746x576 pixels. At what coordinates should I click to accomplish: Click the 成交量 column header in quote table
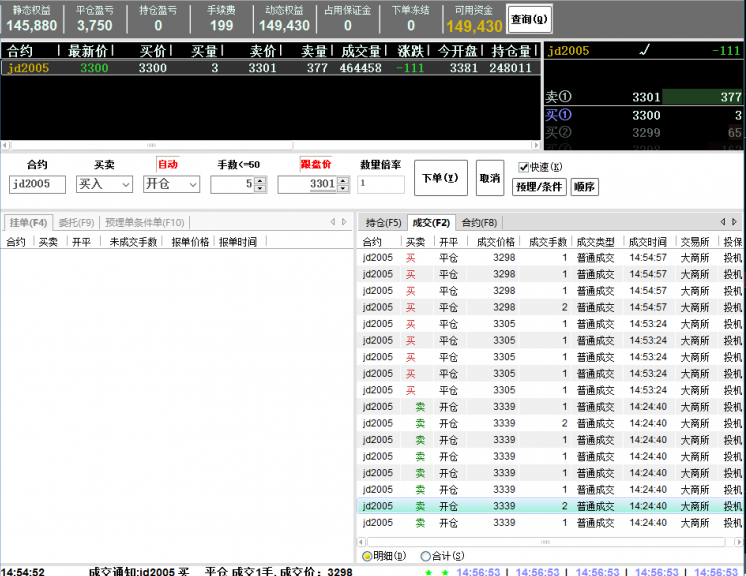361,51
